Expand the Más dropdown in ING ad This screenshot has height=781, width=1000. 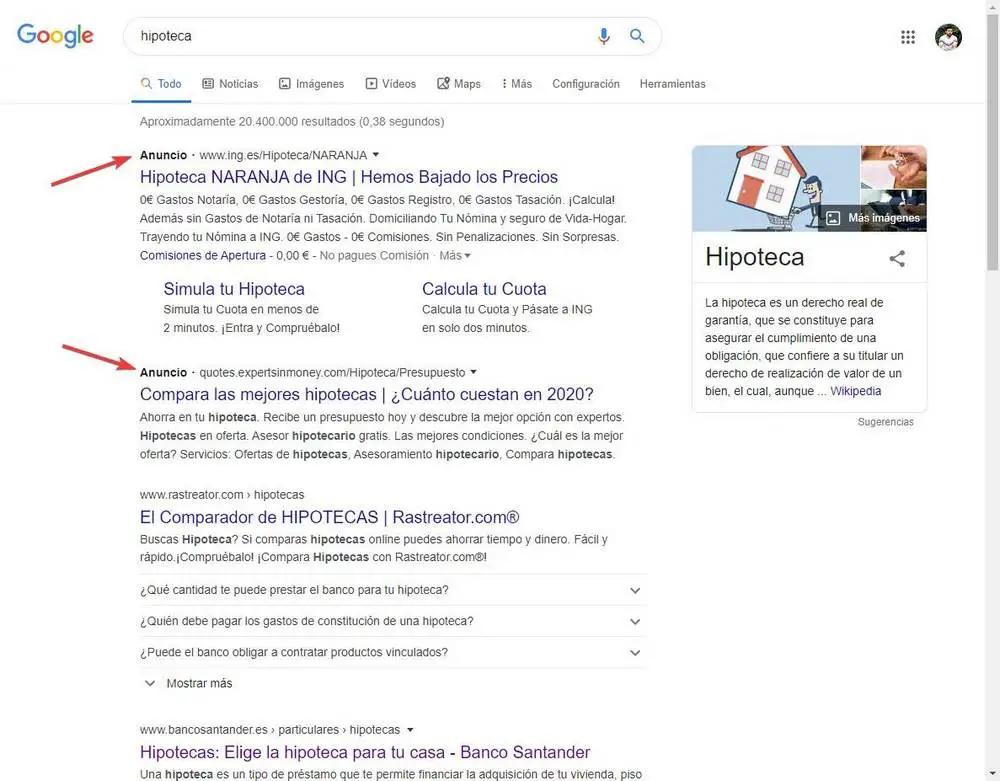455,256
